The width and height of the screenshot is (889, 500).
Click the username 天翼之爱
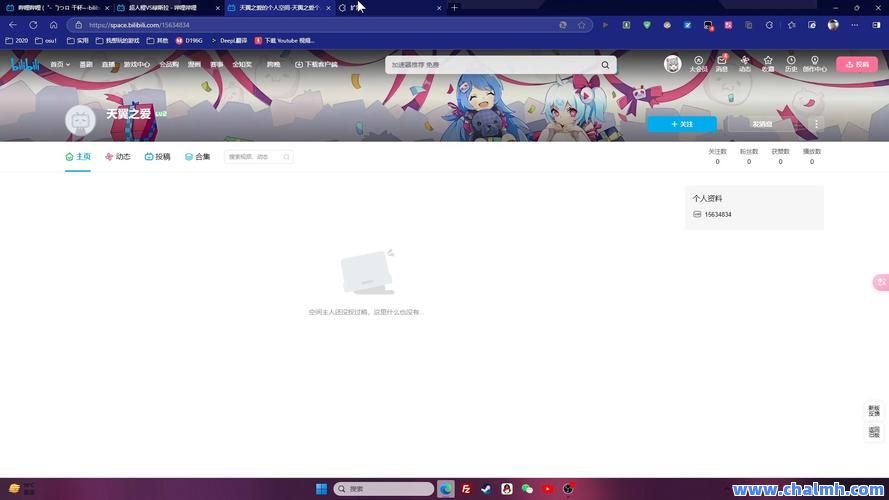click(129, 114)
